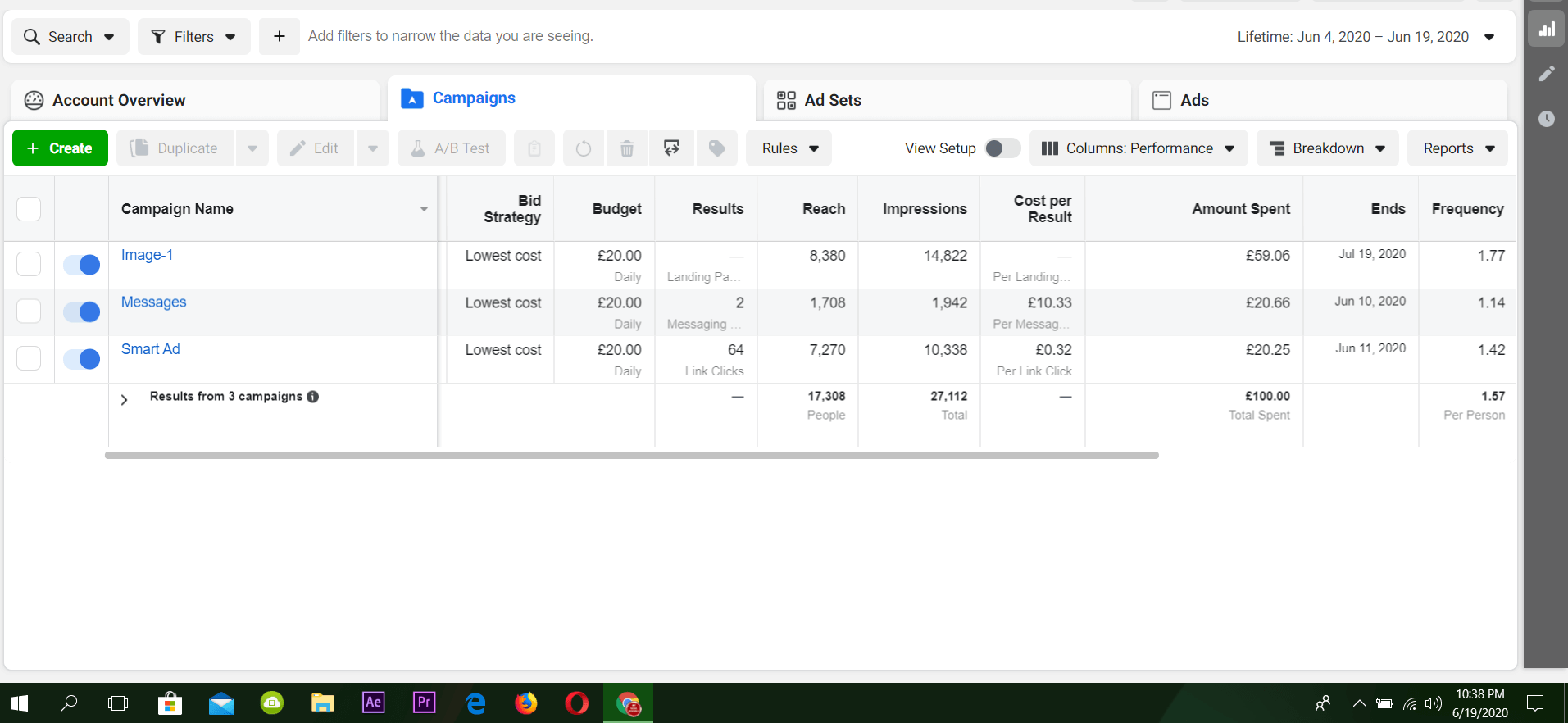The width and height of the screenshot is (1568, 723).
Task: Open the clock history icon in sidebar
Action: (x=1546, y=119)
